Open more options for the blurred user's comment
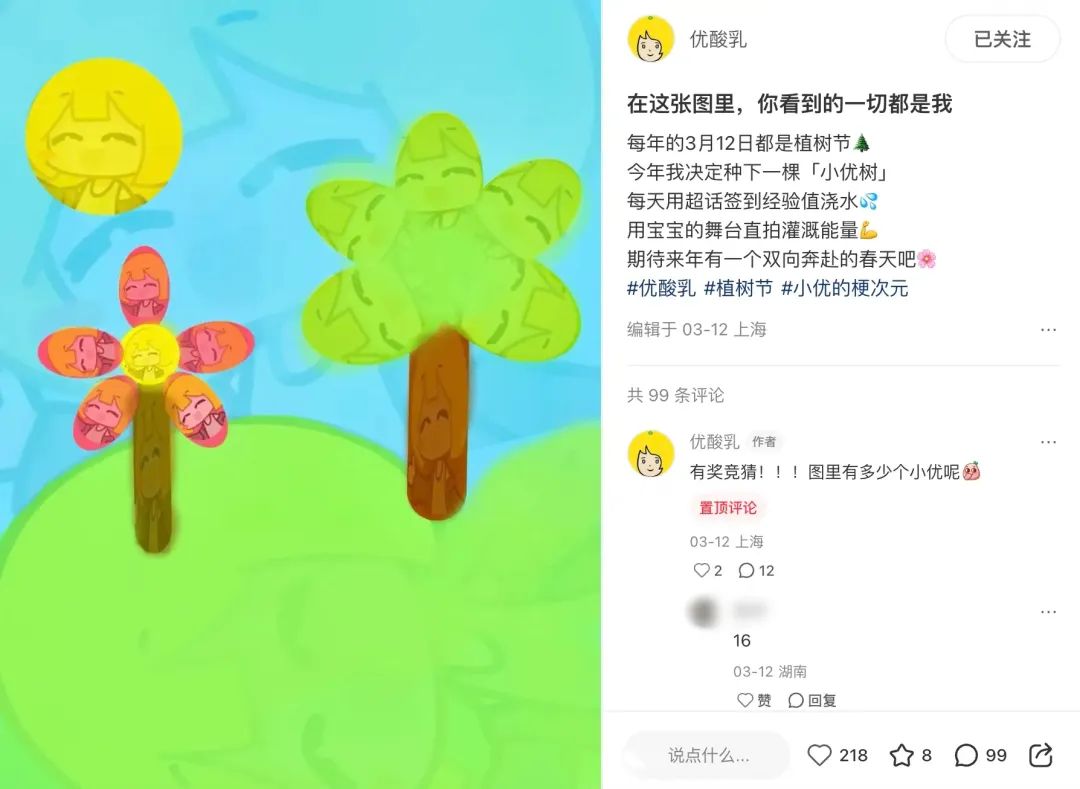The height and width of the screenshot is (789, 1080). (1048, 611)
